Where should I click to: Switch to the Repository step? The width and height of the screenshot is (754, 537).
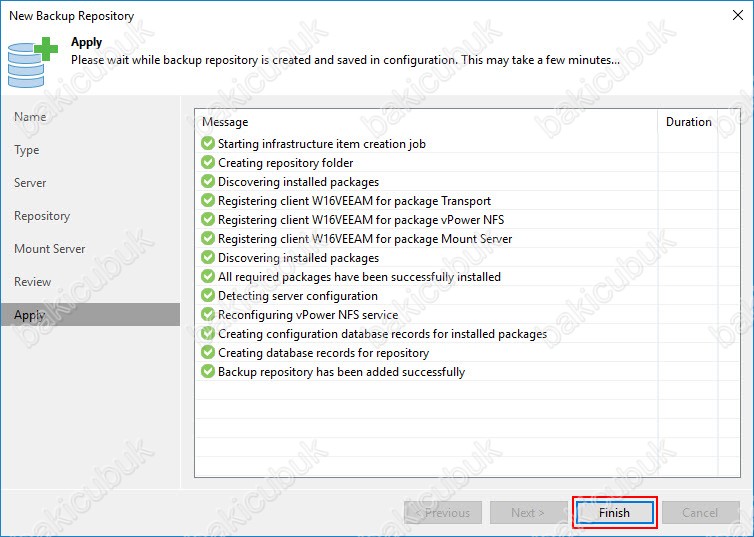tap(42, 216)
